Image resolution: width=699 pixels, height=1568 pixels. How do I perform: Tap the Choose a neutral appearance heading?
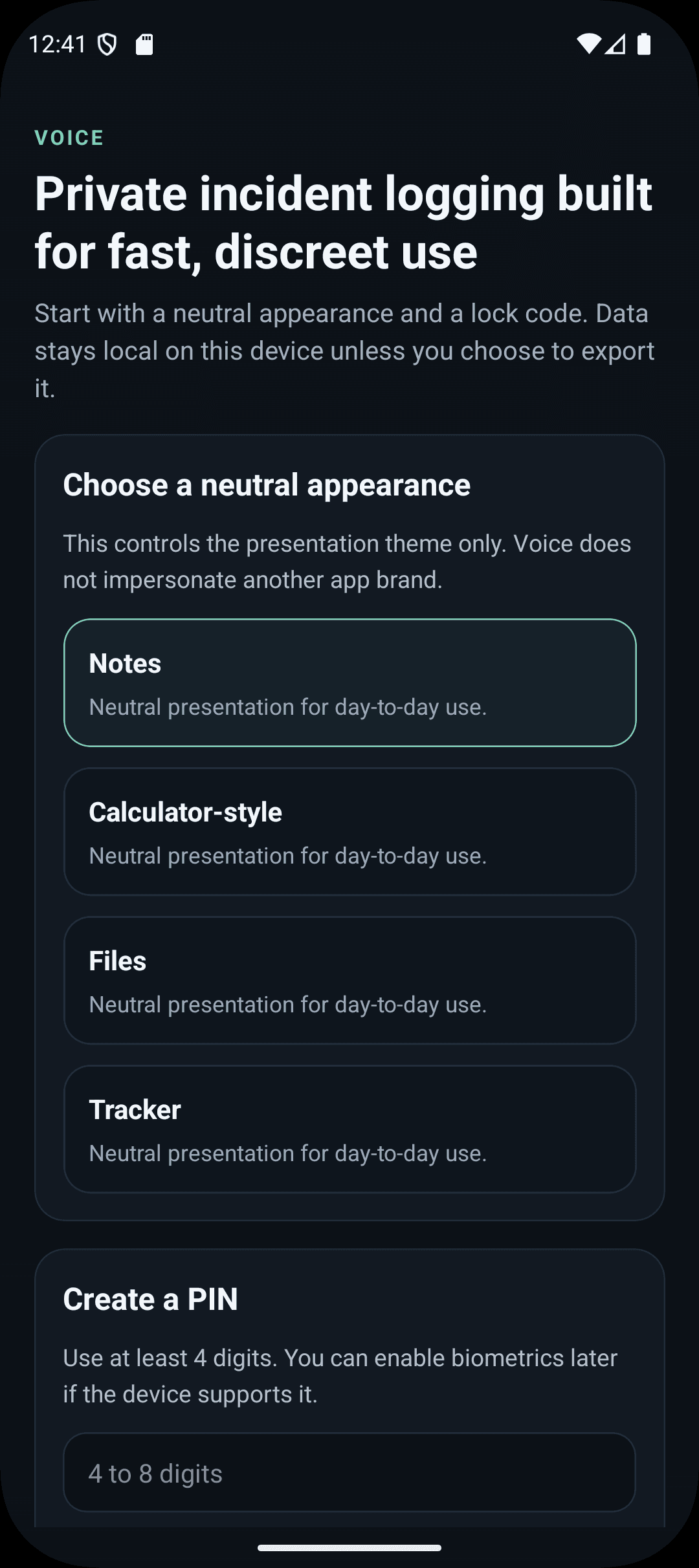coord(266,485)
